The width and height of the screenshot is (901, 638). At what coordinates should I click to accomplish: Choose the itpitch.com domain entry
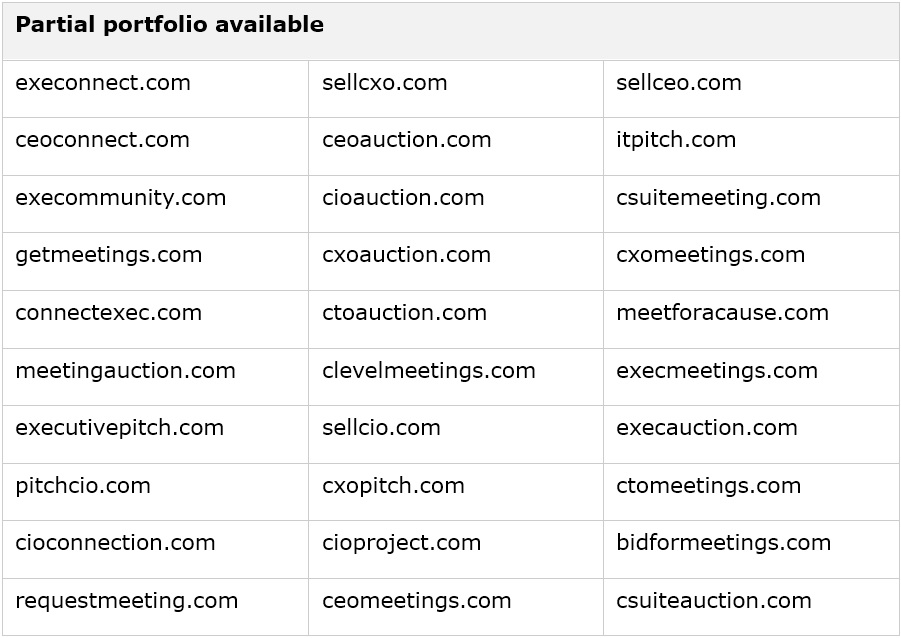[x=676, y=140]
